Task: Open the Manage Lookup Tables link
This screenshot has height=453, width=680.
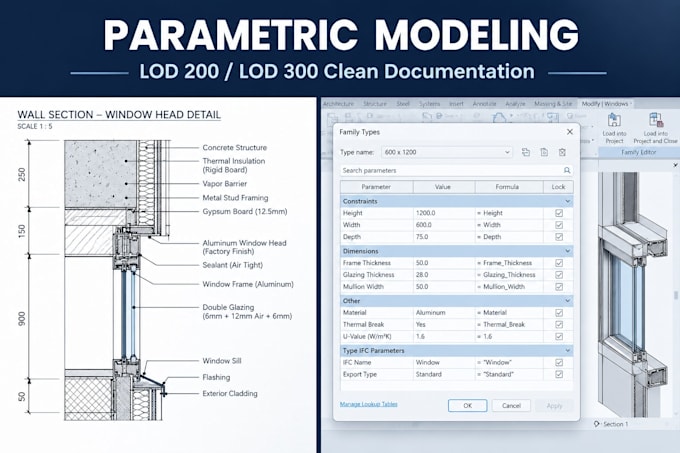Action: 369,404
